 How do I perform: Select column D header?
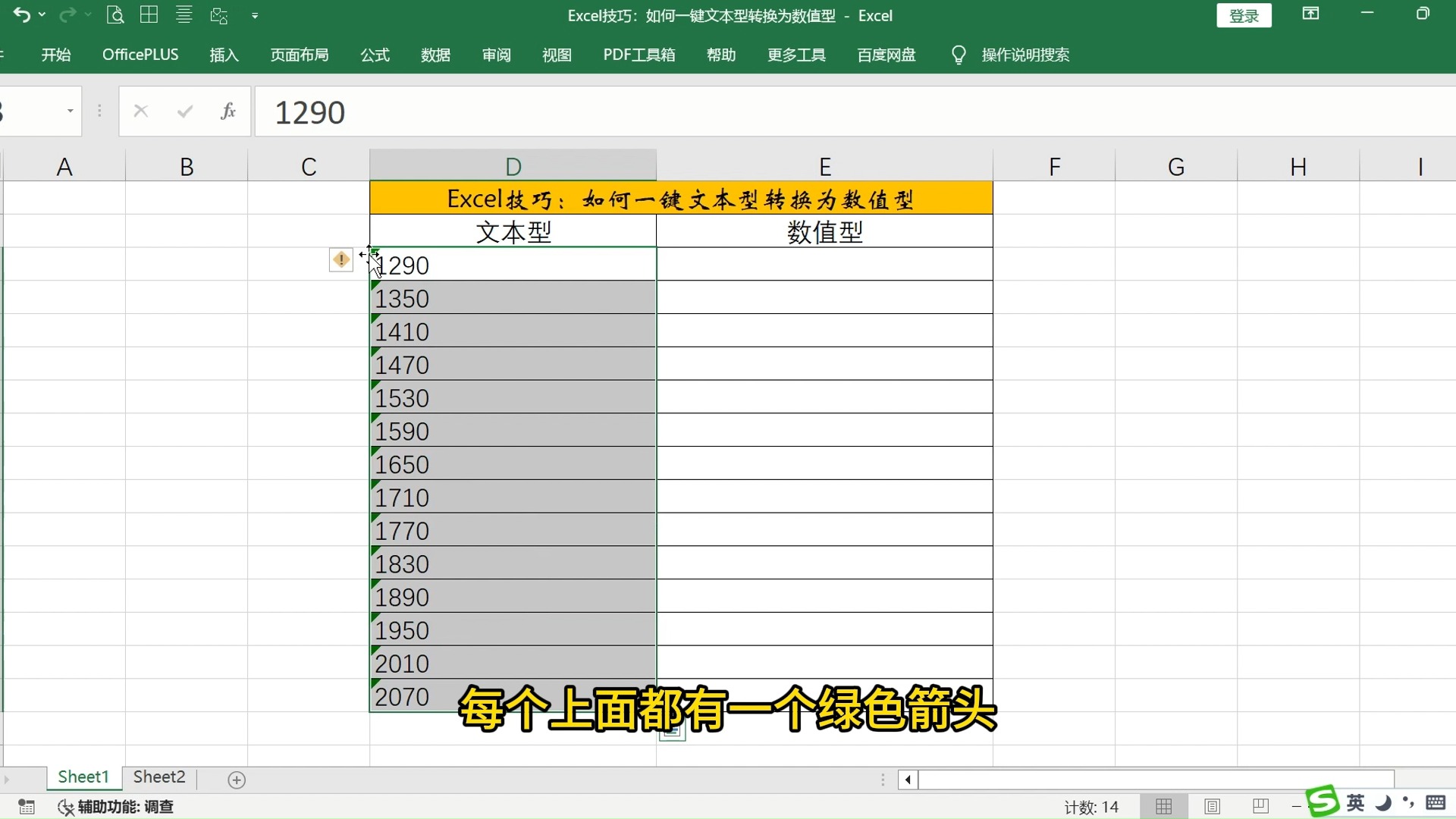513,166
